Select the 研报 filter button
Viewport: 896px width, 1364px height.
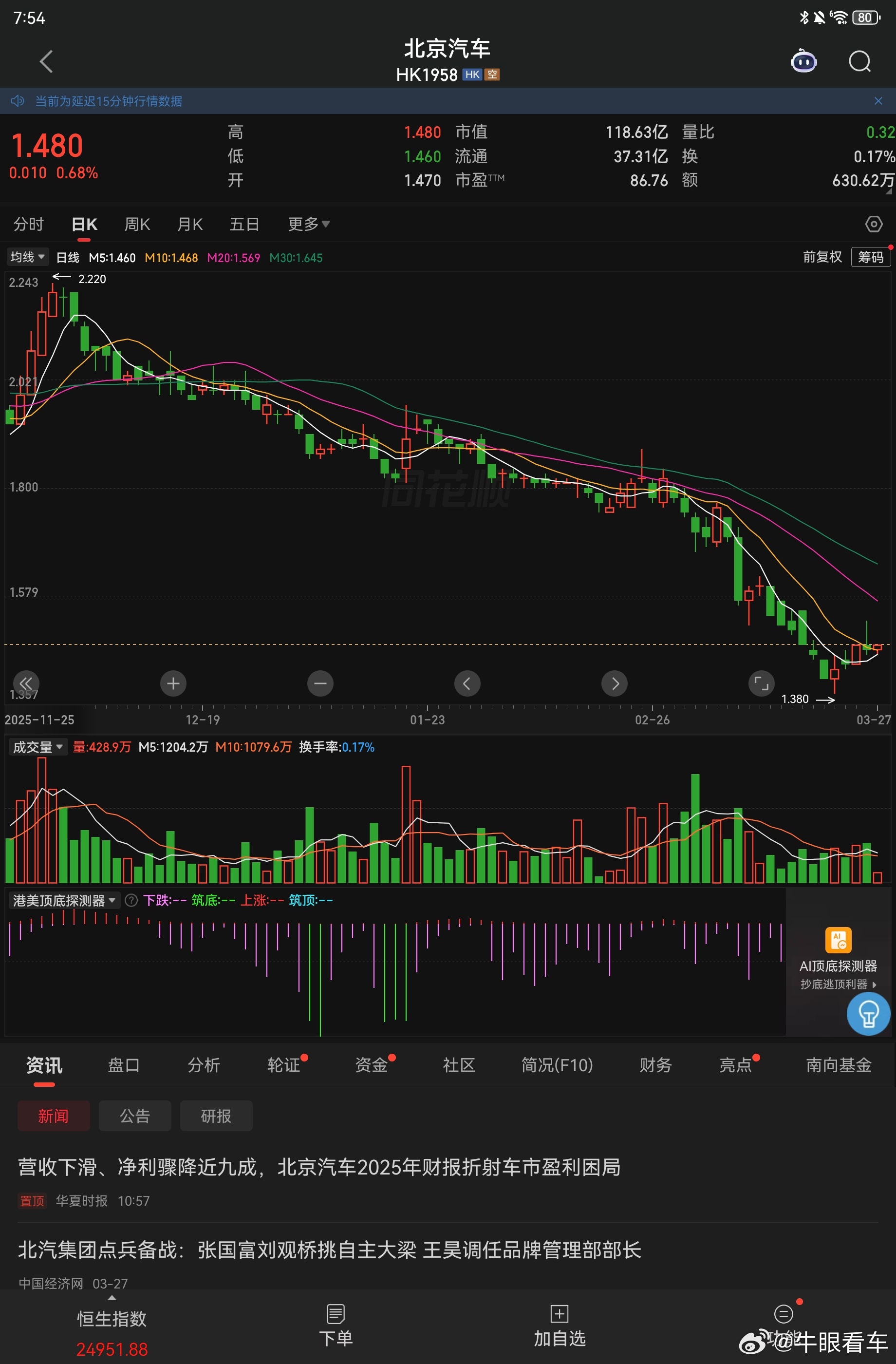[216, 1116]
